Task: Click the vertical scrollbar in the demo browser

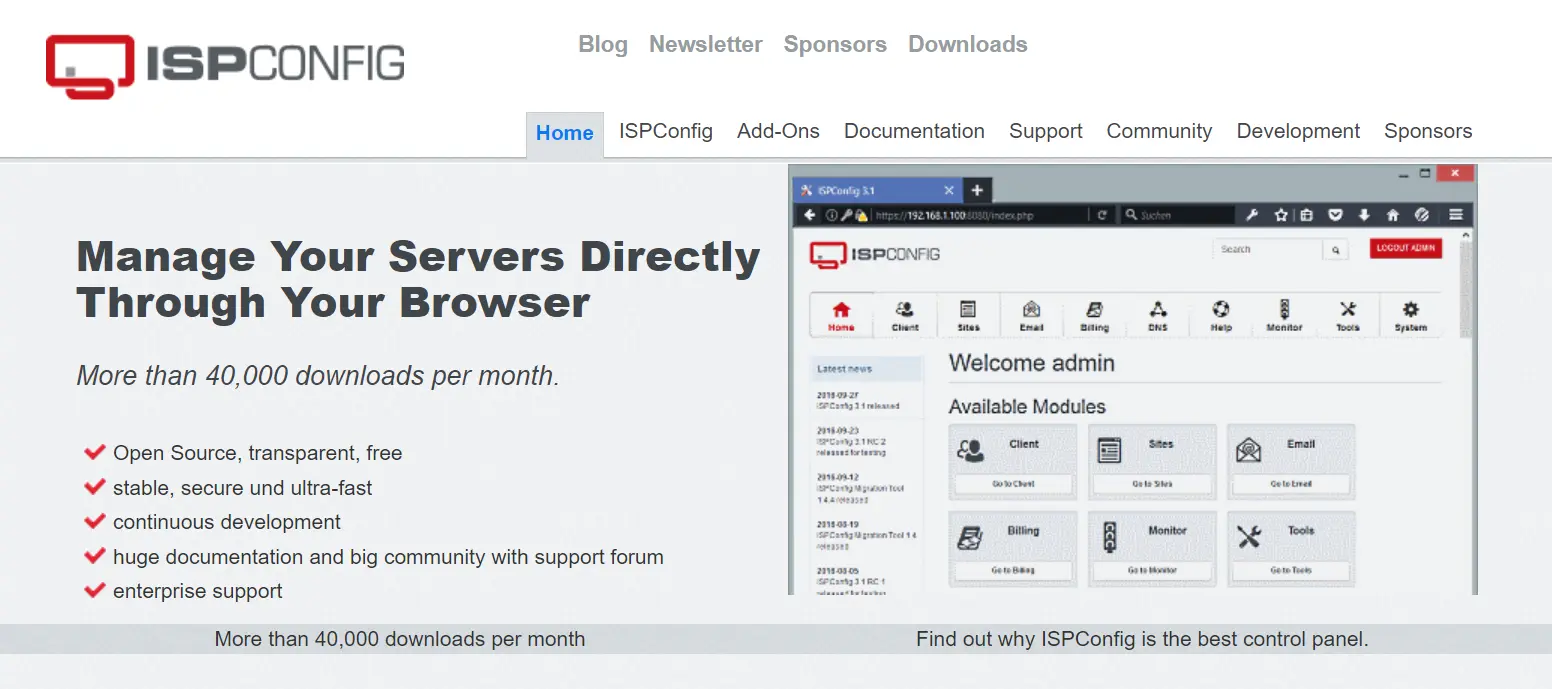Action: (1465, 290)
